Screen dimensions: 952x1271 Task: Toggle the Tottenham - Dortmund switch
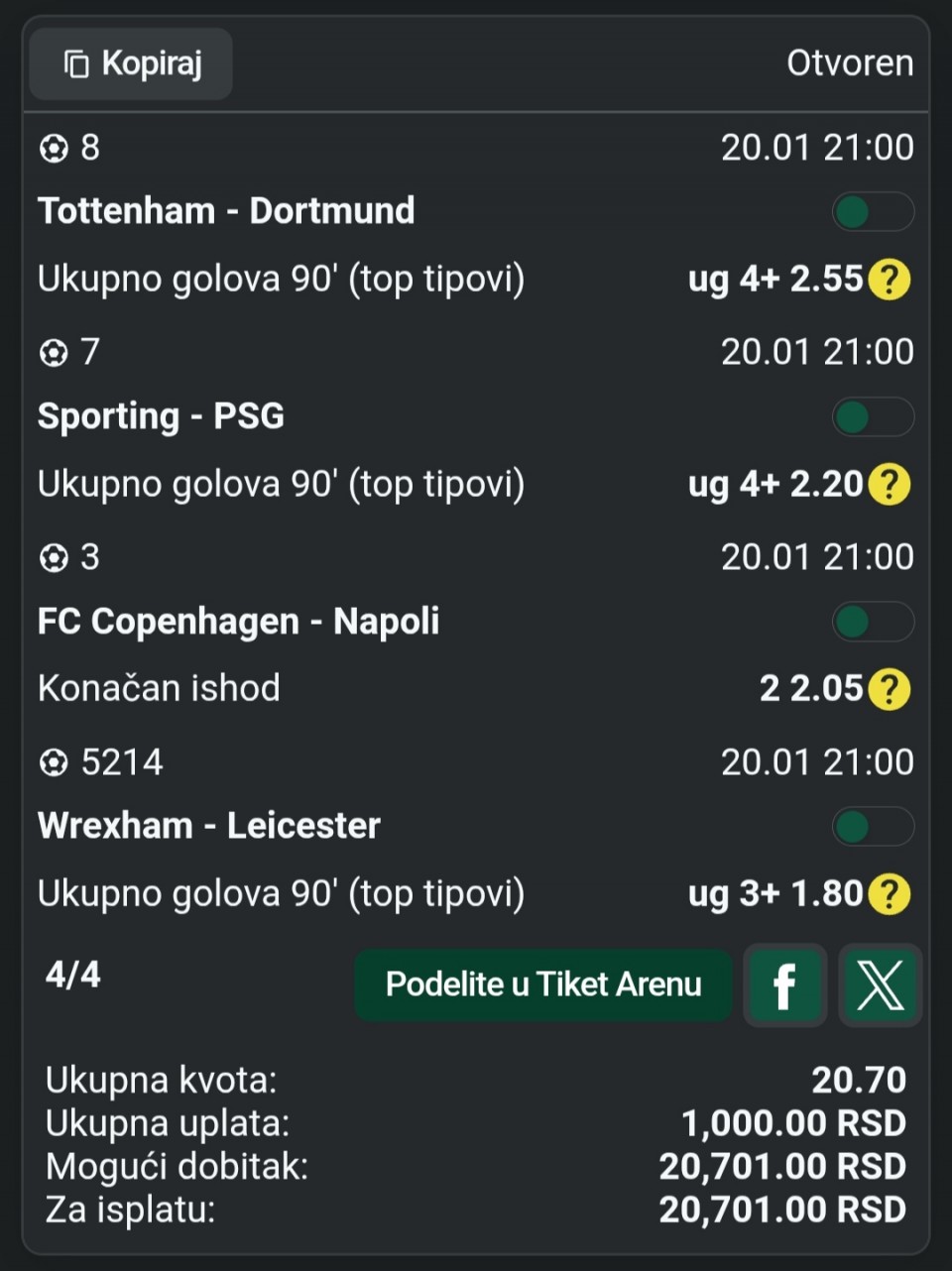(872, 212)
